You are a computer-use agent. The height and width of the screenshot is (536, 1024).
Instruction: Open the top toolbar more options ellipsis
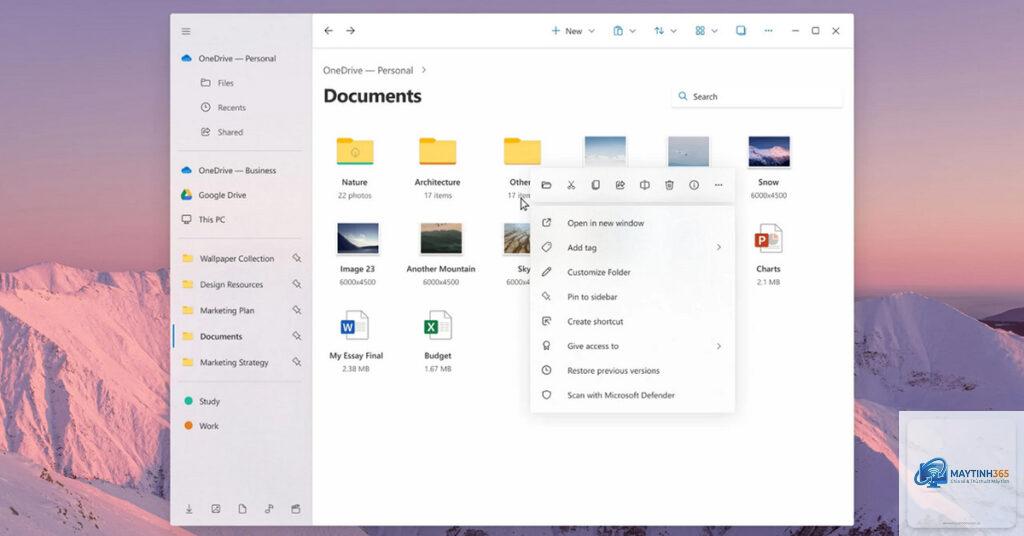coord(769,31)
